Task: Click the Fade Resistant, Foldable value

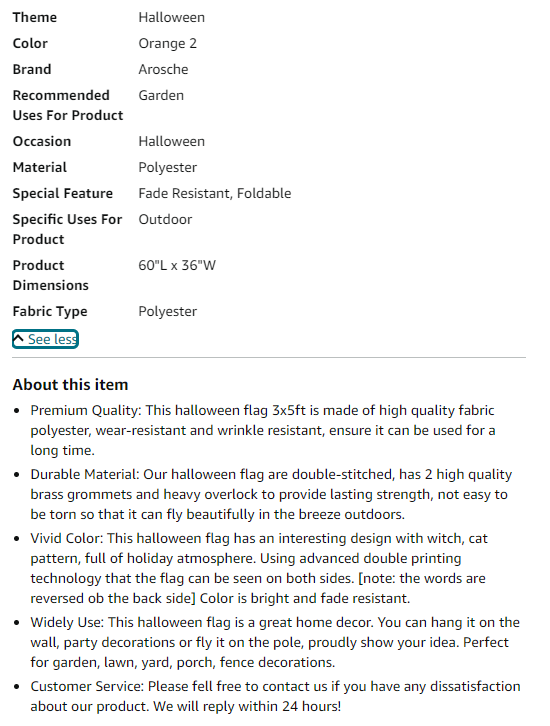Action: (x=215, y=194)
